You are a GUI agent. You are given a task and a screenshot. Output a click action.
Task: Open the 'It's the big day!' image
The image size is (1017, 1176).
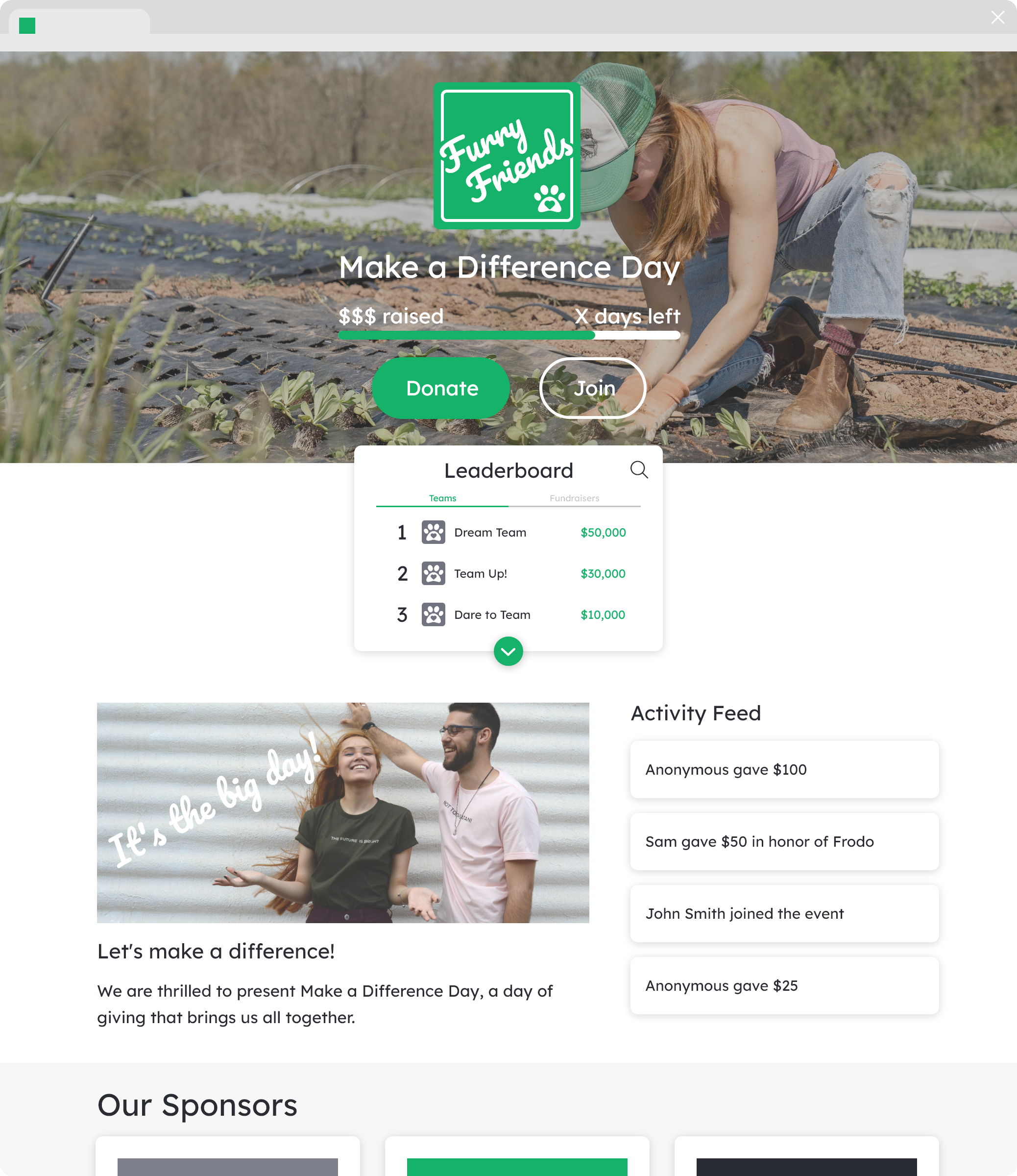pyautogui.click(x=343, y=813)
